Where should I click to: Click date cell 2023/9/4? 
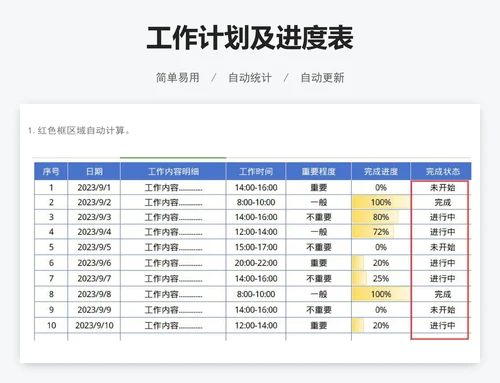pos(94,232)
